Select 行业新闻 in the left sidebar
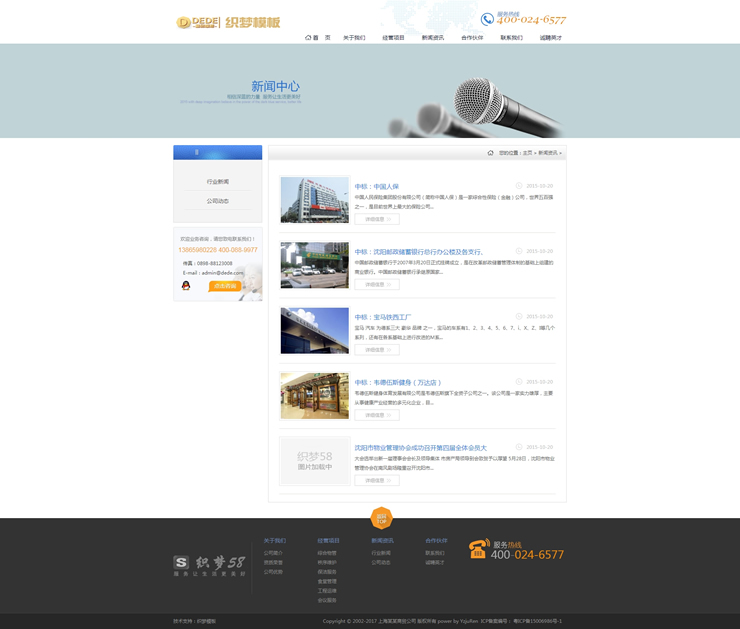 [217, 182]
